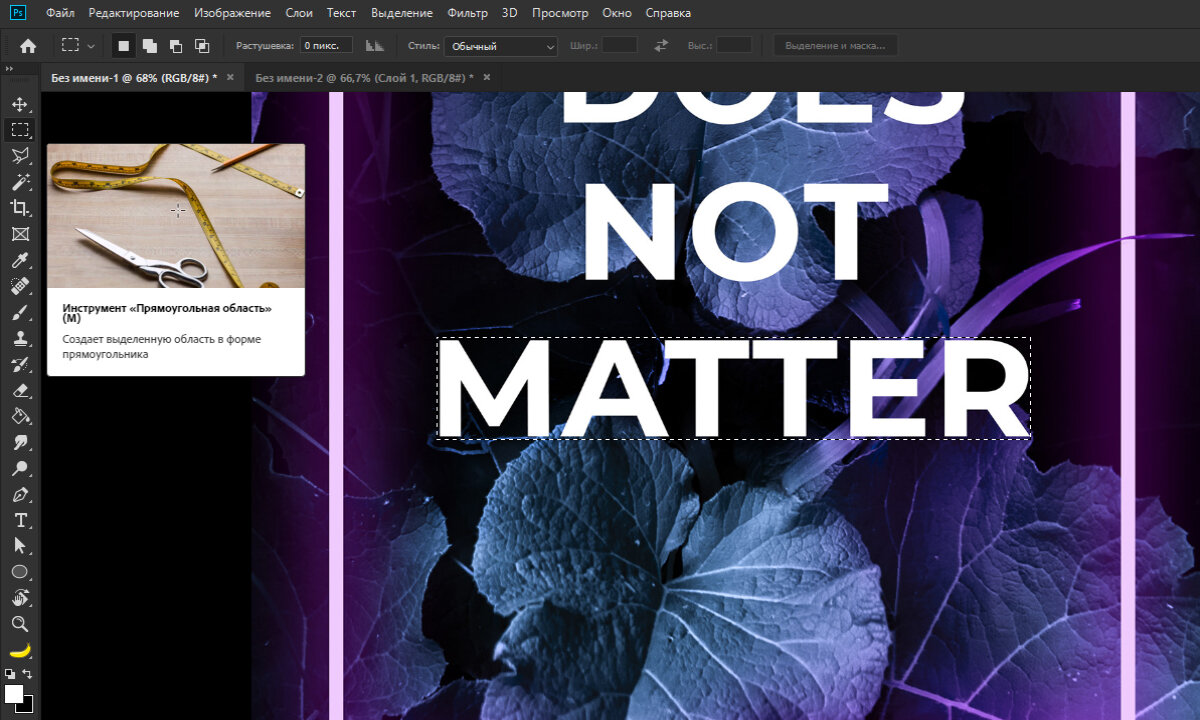Enable New selection mode
This screenshot has width=1200, height=720.
point(124,46)
